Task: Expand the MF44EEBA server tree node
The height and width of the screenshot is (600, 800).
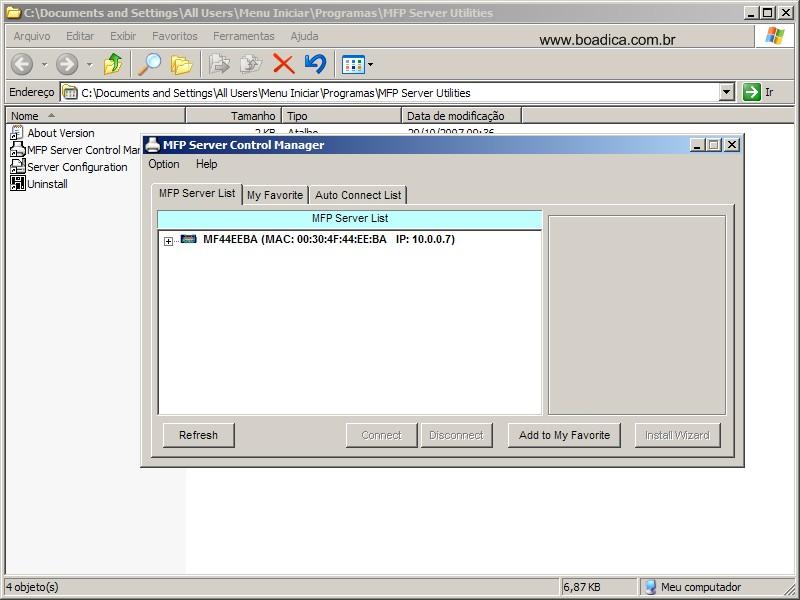Action: pos(168,241)
